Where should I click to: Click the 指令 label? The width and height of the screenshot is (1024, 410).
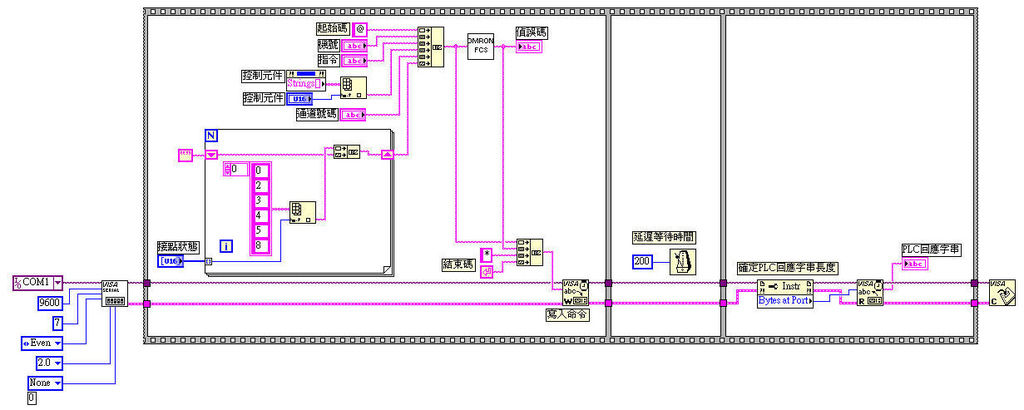click(327, 60)
